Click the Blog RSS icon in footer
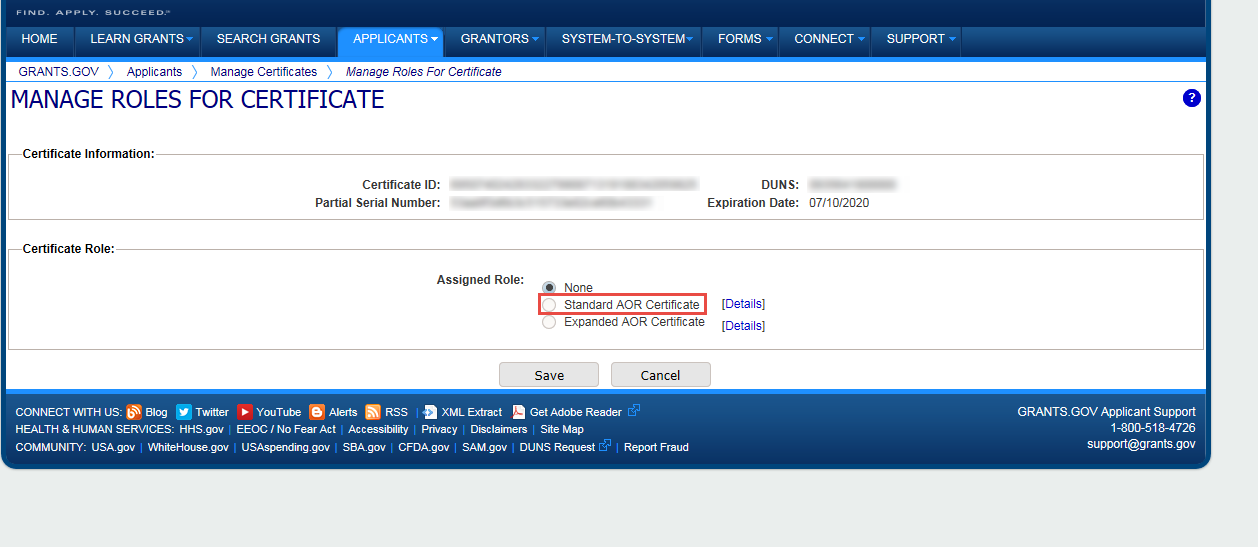The width and height of the screenshot is (1258, 547). (x=134, y=412)
